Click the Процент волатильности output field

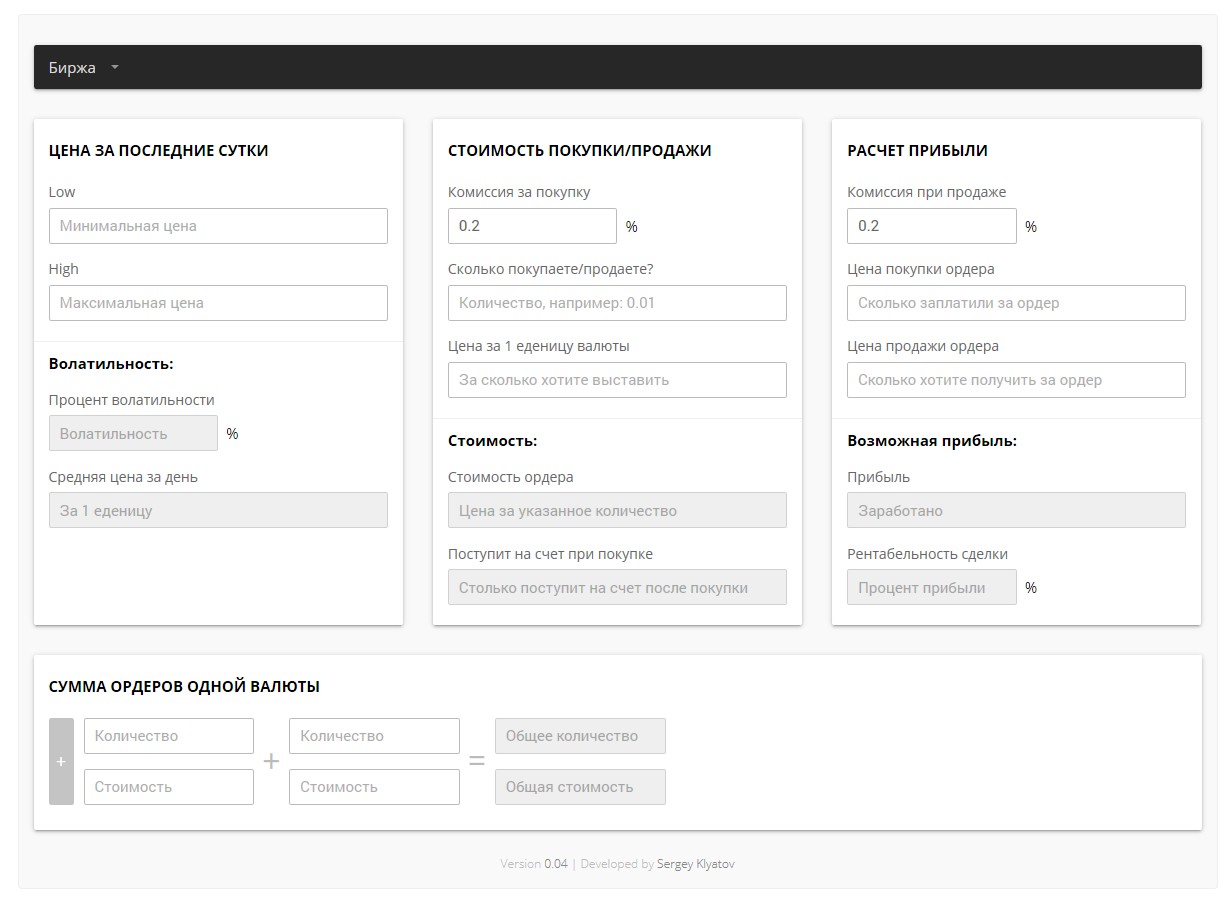pyautogui.click(x=133, y=434)
